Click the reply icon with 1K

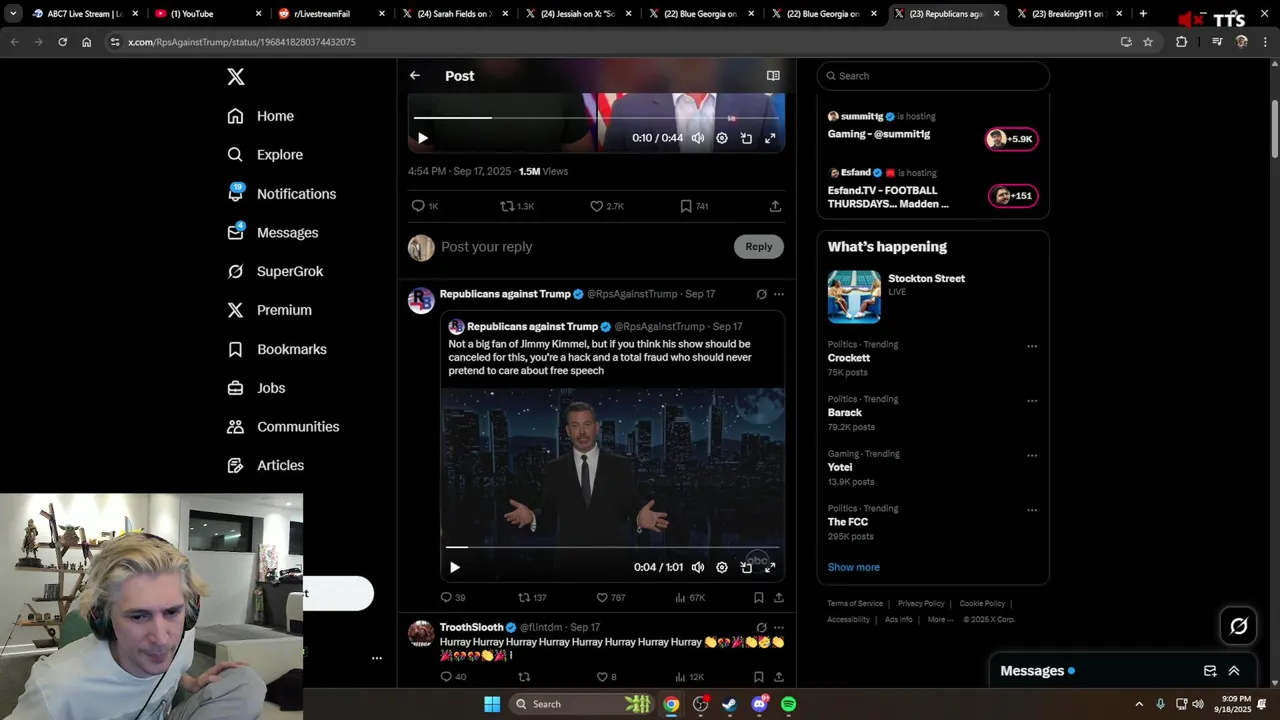[425, 206]
